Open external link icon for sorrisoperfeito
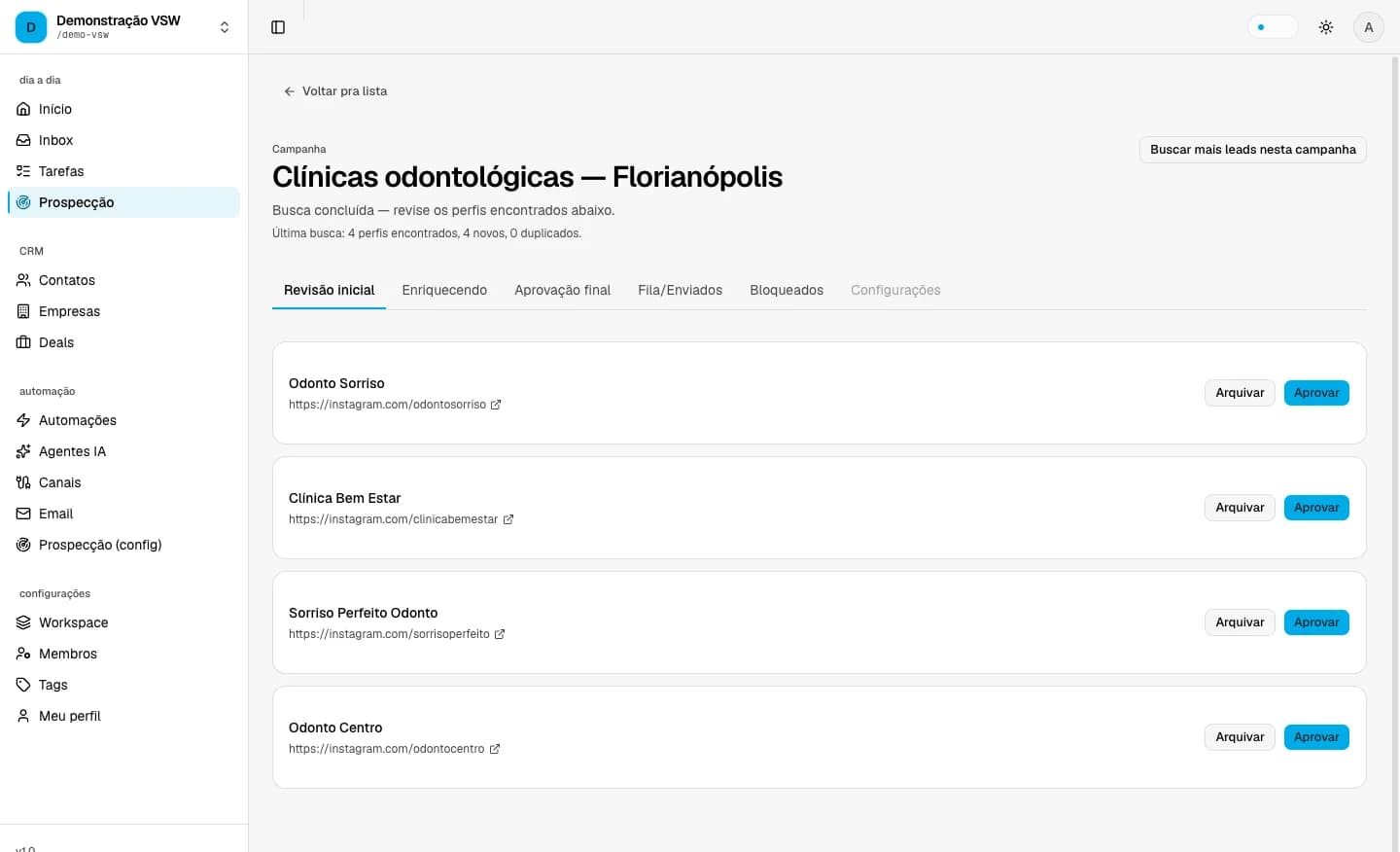The width and height of the screenshot is (1400, 852). (500, 634)
